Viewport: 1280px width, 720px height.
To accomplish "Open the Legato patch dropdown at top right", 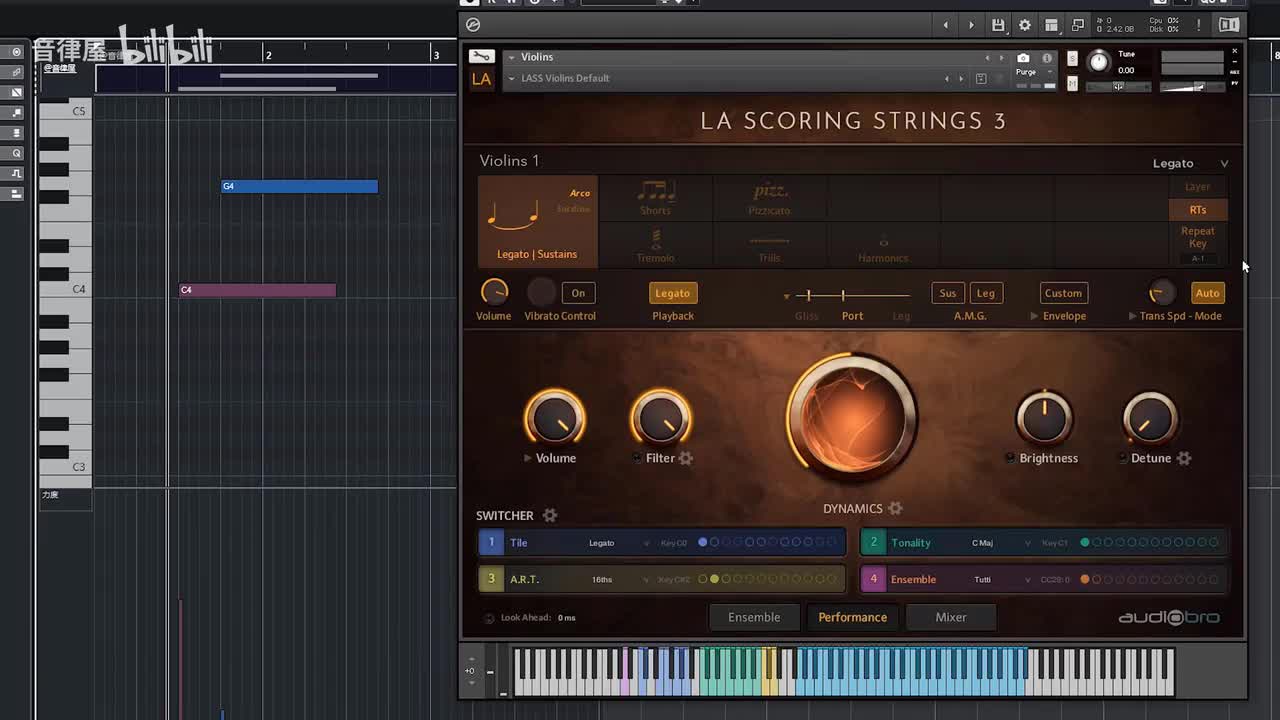I will (x=1190, y=163).
